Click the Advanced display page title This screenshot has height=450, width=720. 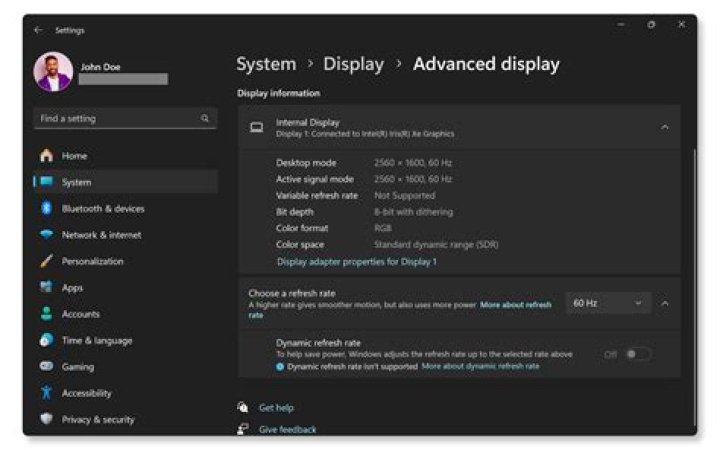(486, 64)
